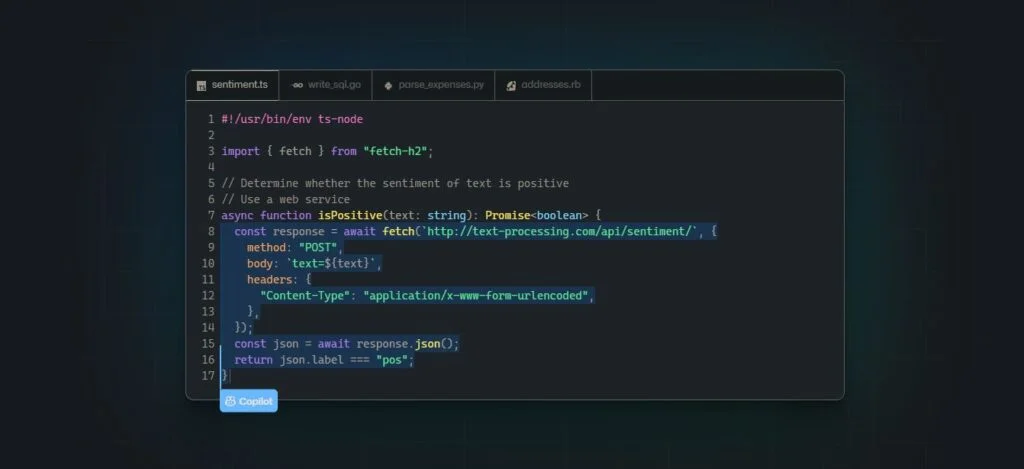Click the "fetch-h2" import string
1024x469 pixels.
pos(396,151)
